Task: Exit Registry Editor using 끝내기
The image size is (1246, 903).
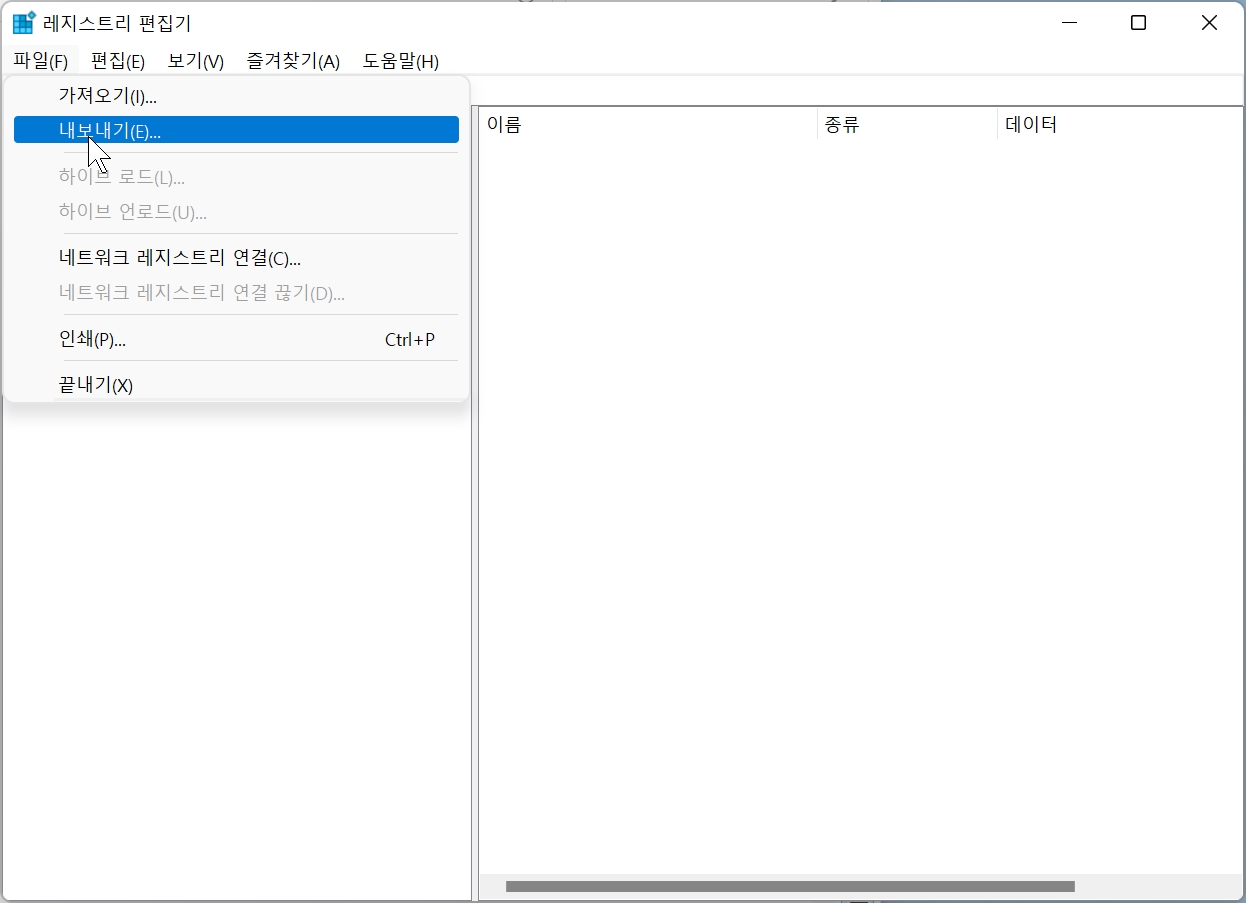Action: [95, 385]
